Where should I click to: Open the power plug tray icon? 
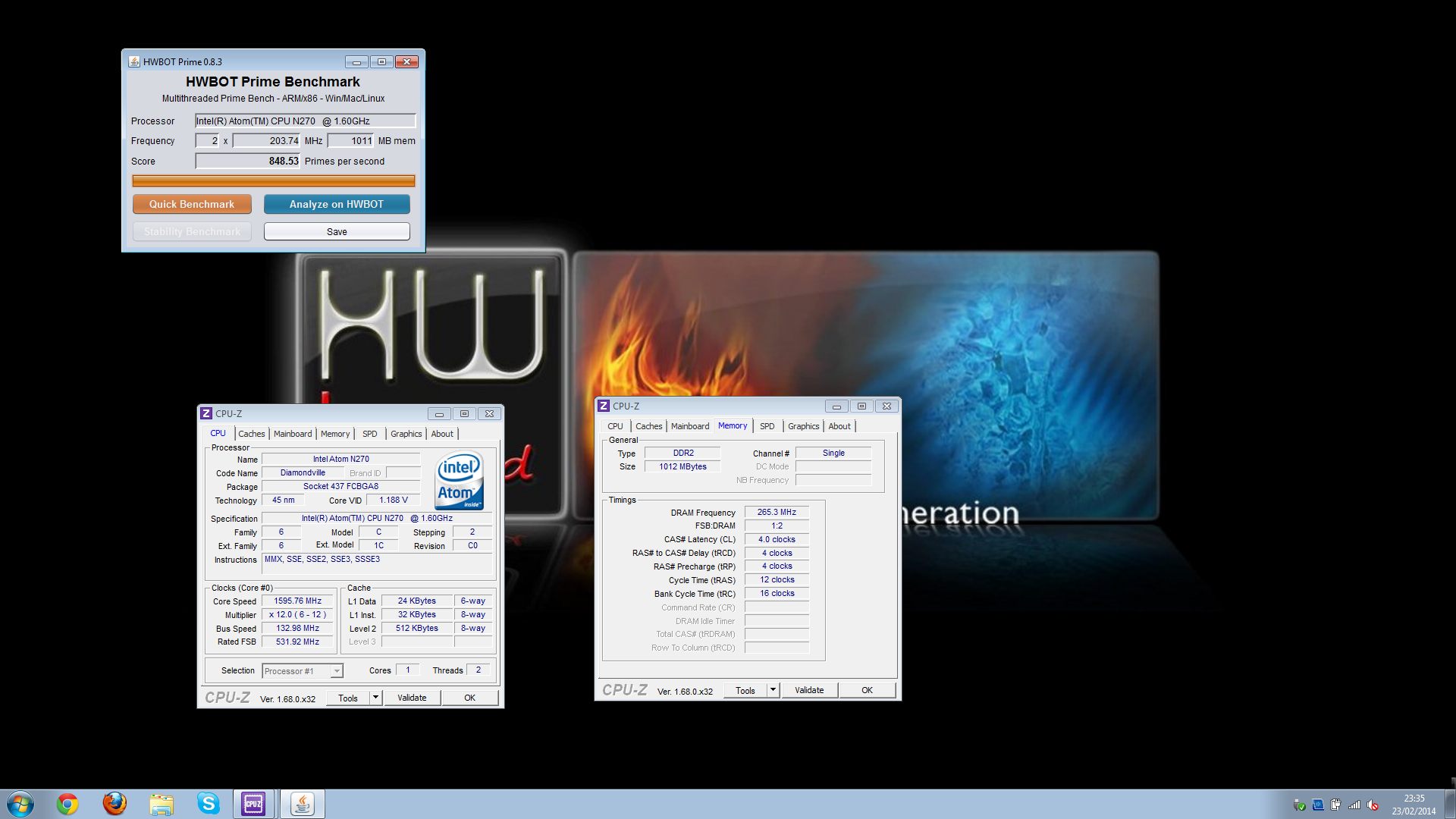click(1335, 805)
